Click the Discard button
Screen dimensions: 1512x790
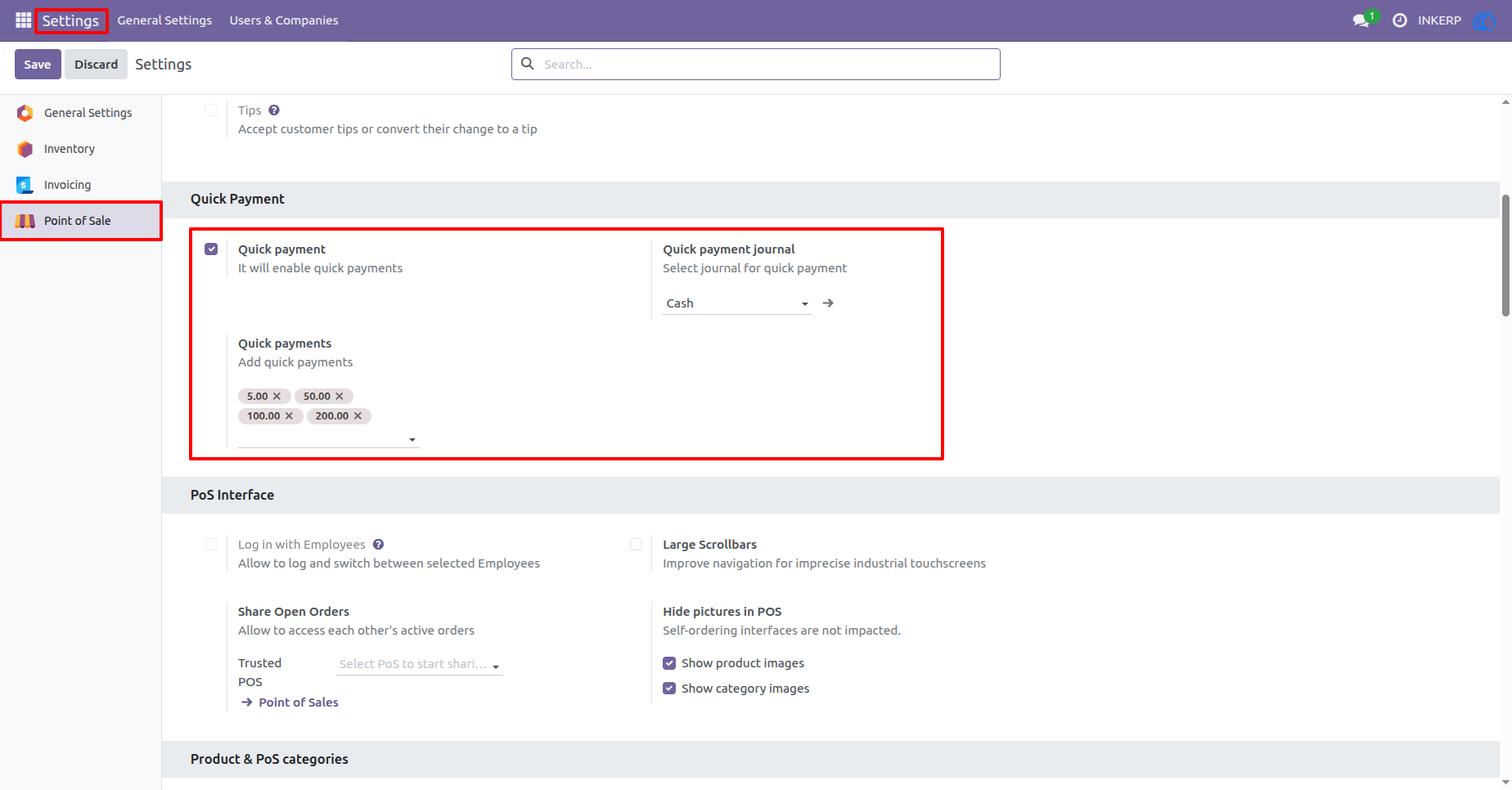pyautogui.click(x=97, y=64)
